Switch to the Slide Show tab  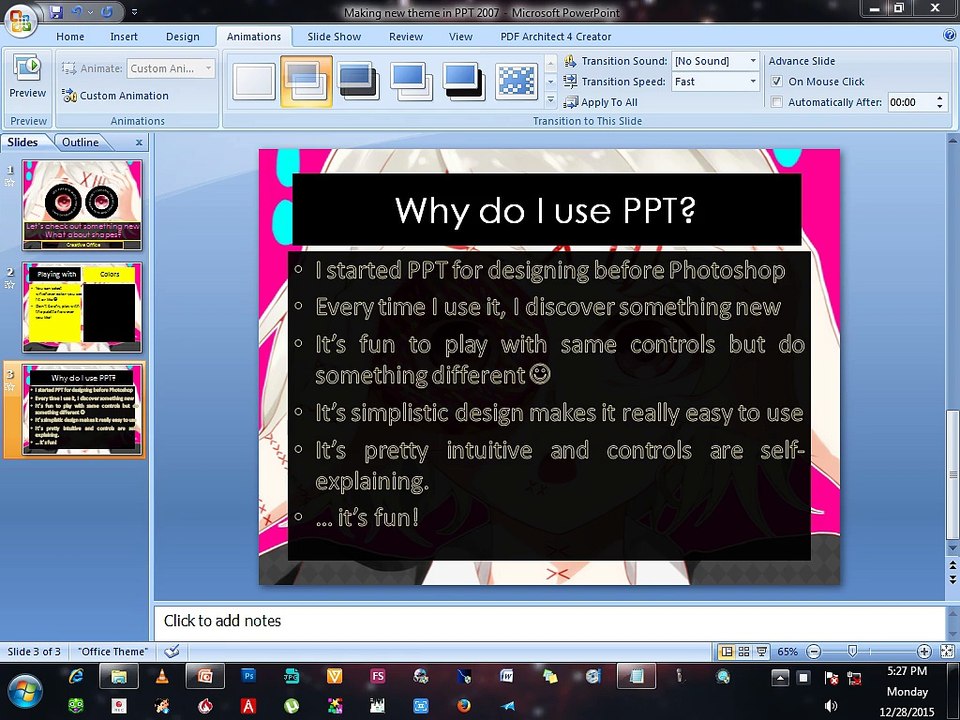[x=334, y=37]
